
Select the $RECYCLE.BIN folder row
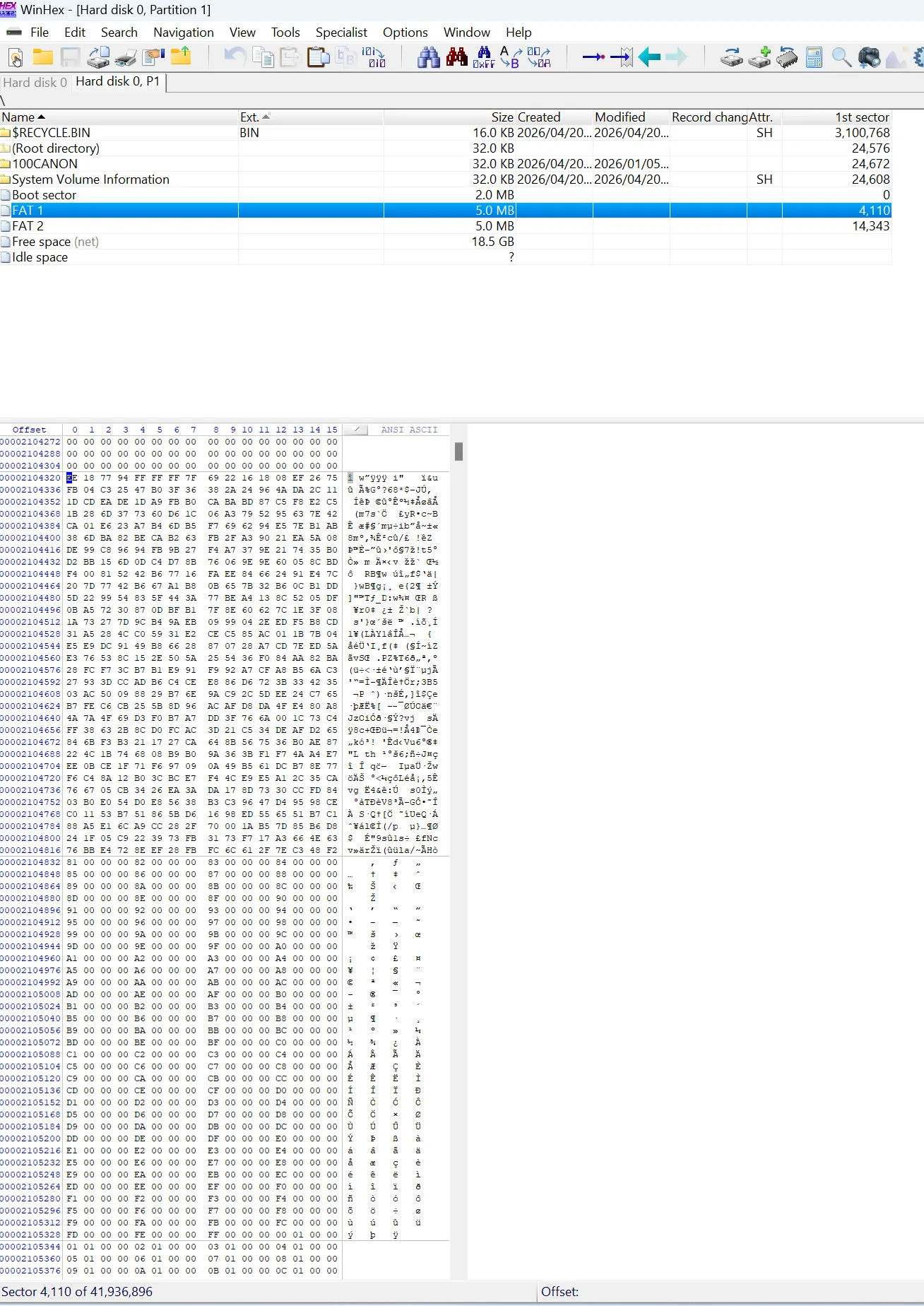pos(446,133)
